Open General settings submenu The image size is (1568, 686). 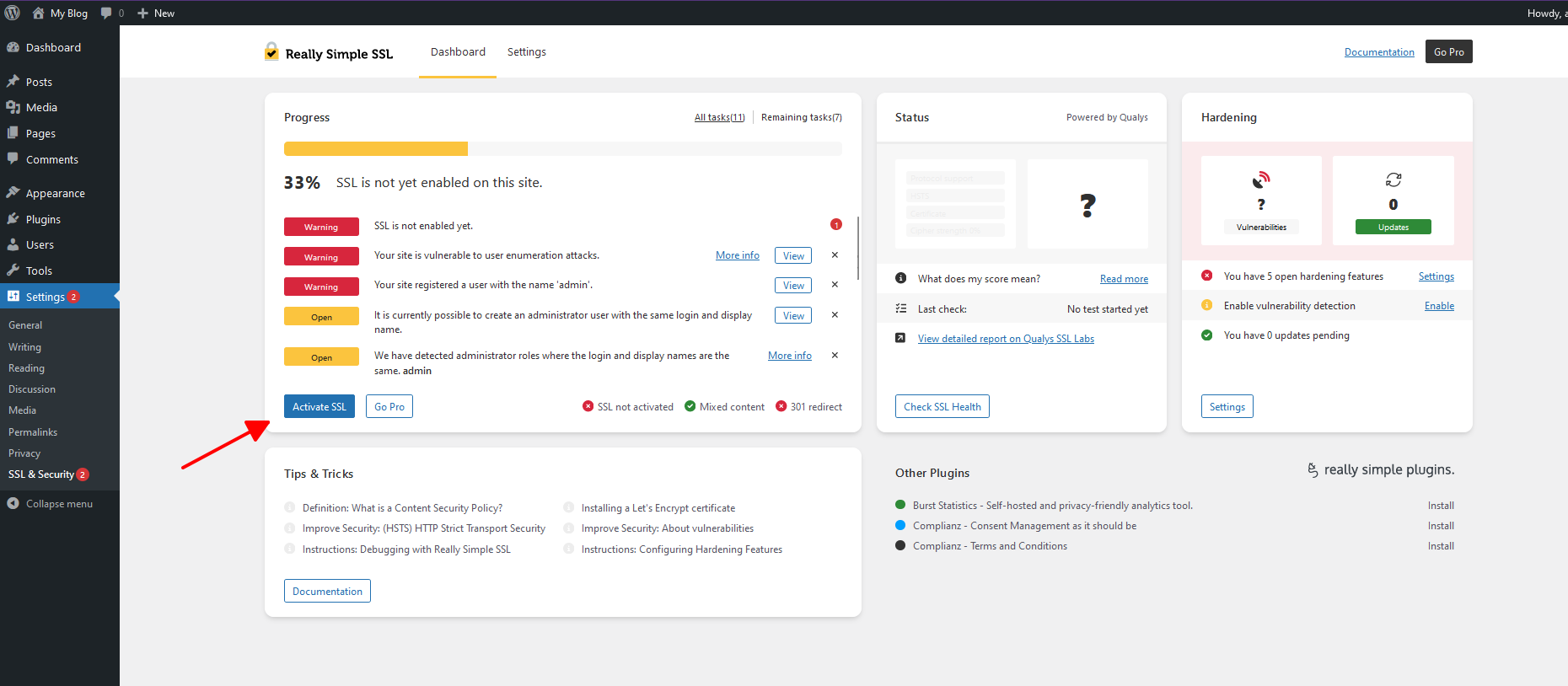coord(25,325)
